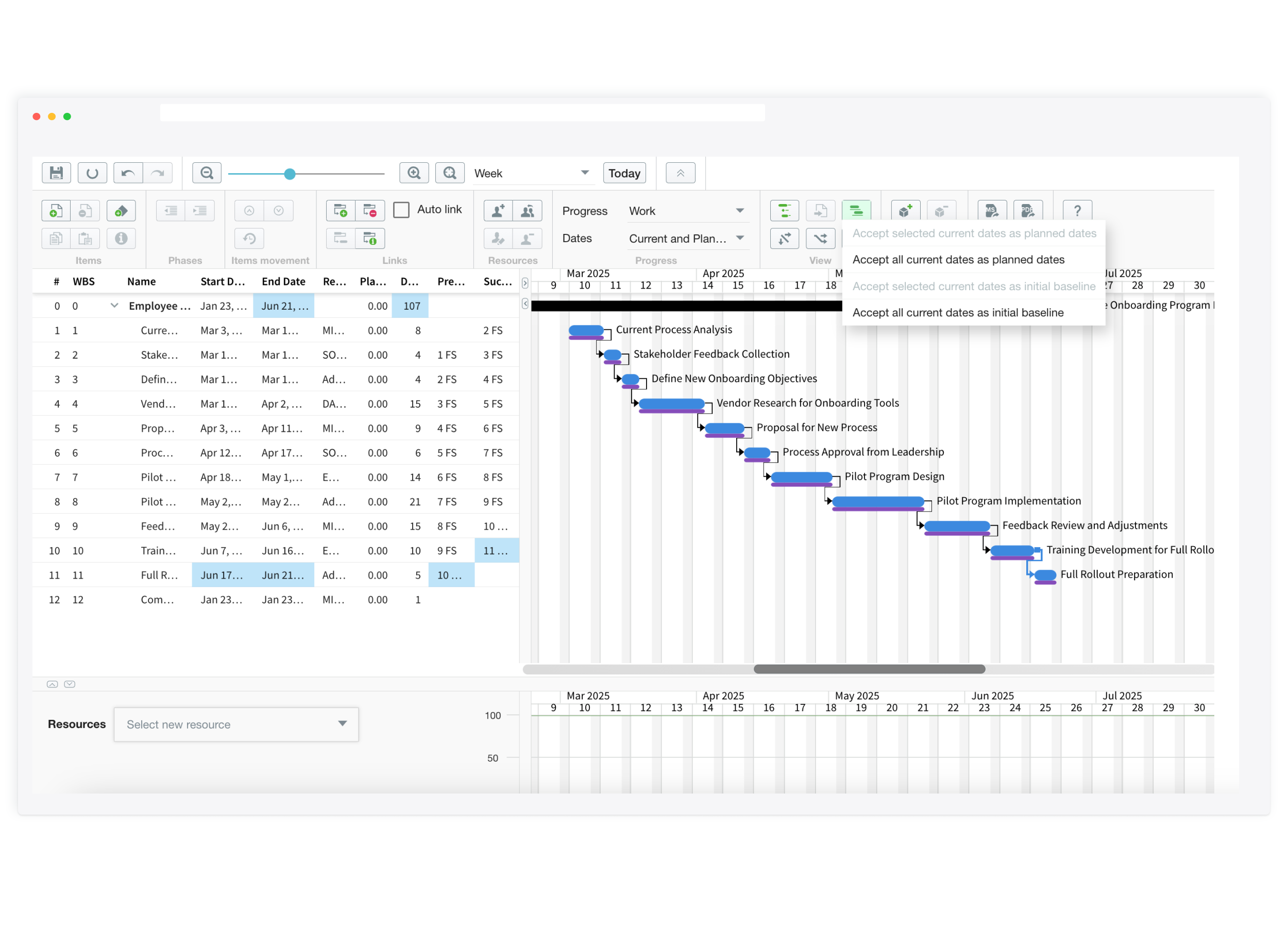Open the Progress Work dropdown
This screenshot has width=1288, height=945.
[686, 211]
